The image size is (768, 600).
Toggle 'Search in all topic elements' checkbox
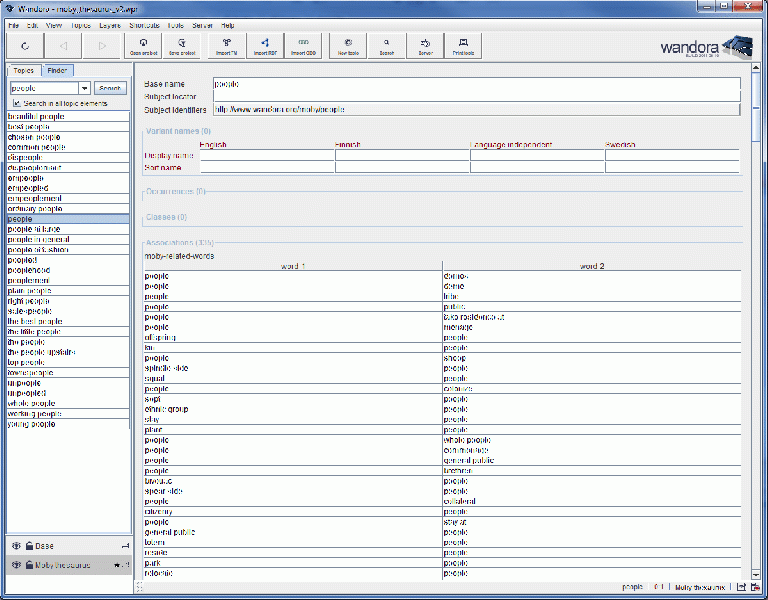click(x=17, y=103)
